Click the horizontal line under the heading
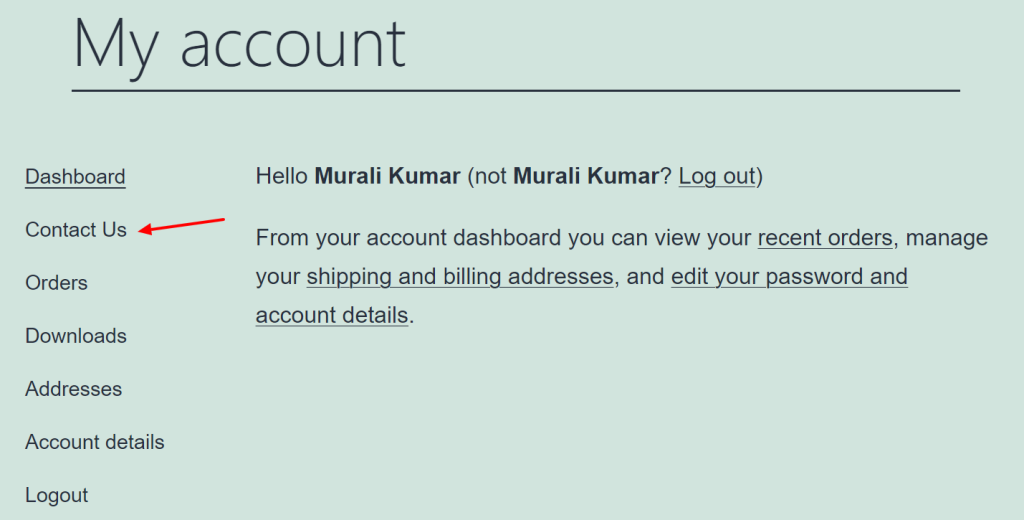 516,91
